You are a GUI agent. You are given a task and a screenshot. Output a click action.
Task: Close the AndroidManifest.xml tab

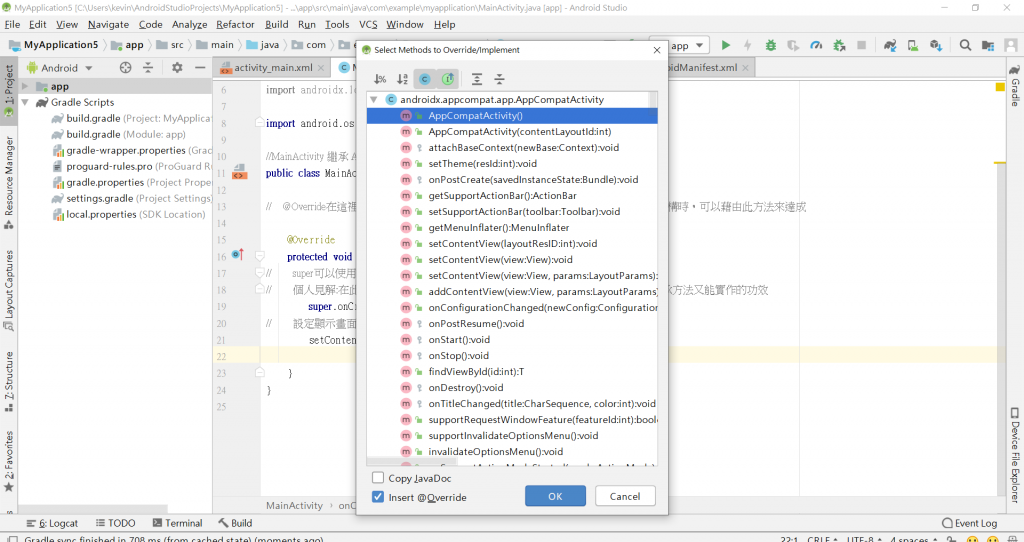(x=745, y=68)
